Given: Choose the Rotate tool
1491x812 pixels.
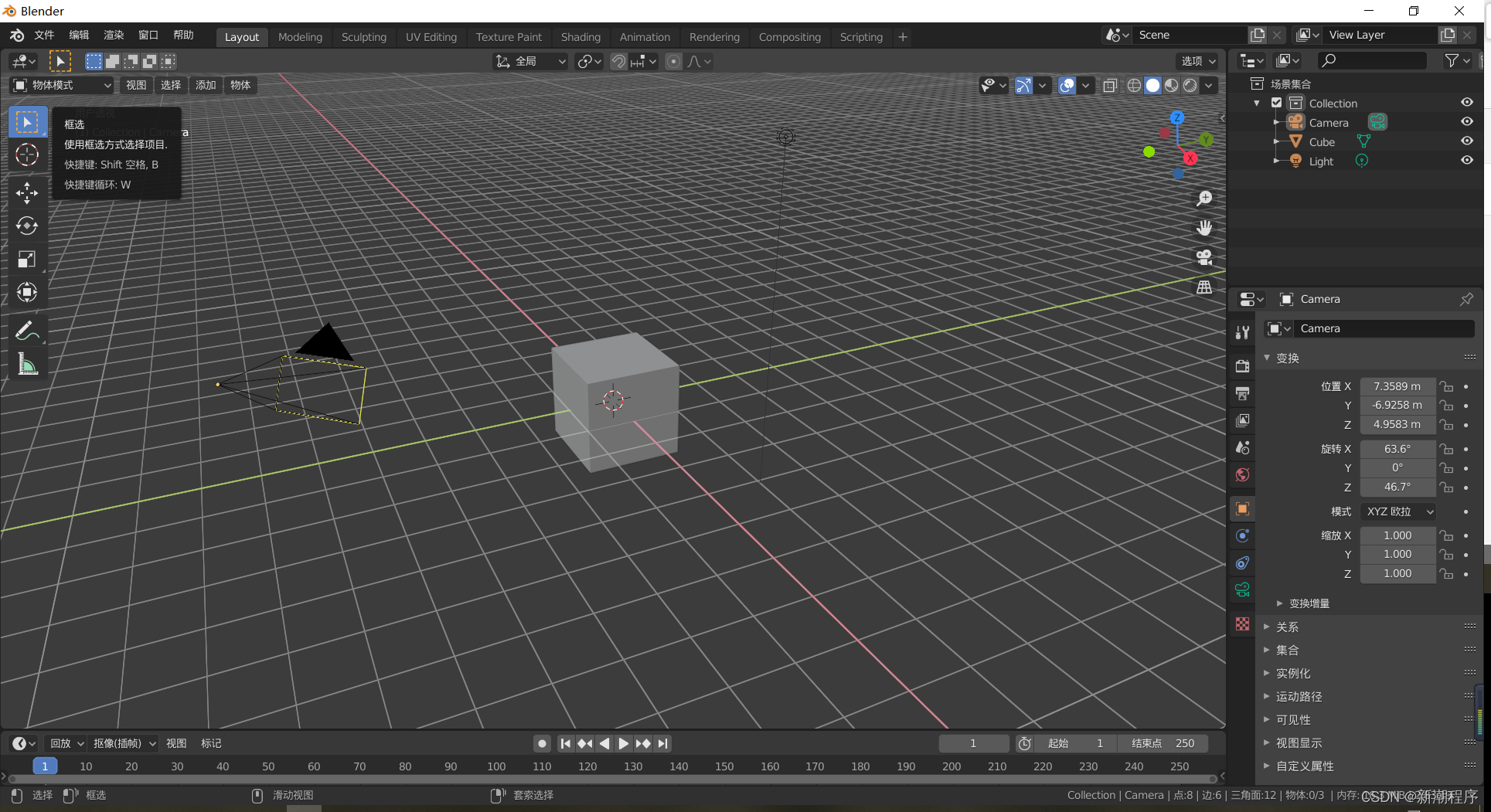Looking at the screenshot, I should 27,226.
